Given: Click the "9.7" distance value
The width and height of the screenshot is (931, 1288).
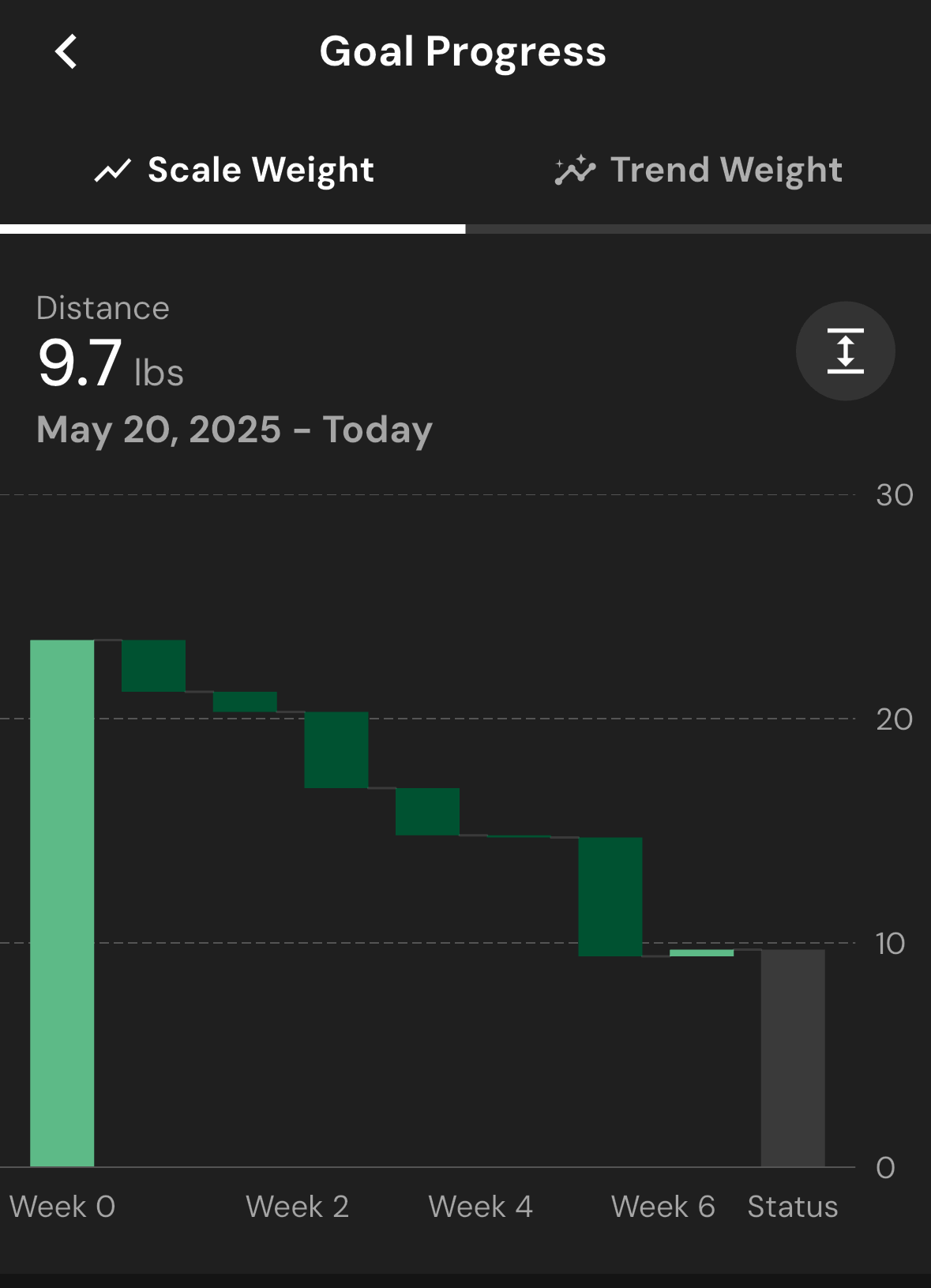Looking at the screenshot, I should coord(80,363).
